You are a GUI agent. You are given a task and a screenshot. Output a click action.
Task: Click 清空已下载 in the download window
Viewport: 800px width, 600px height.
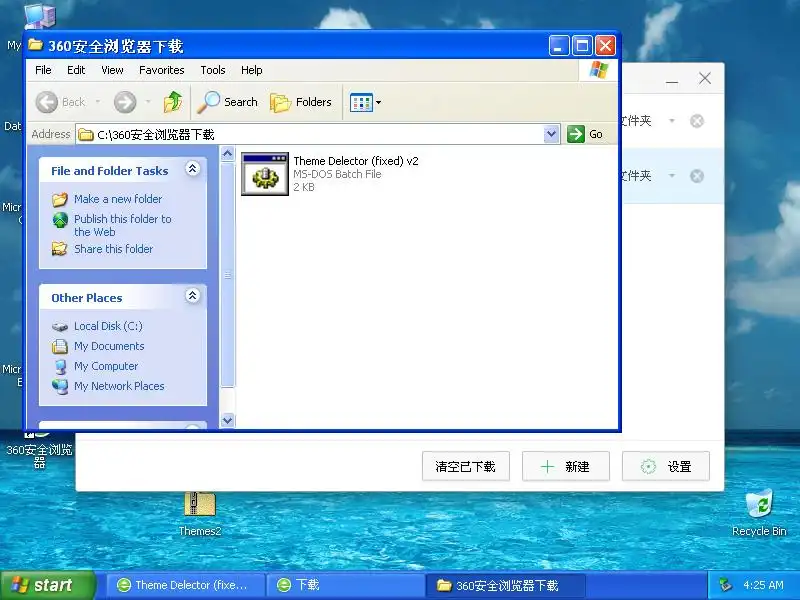pyautogui.click(x=466, y=466)
